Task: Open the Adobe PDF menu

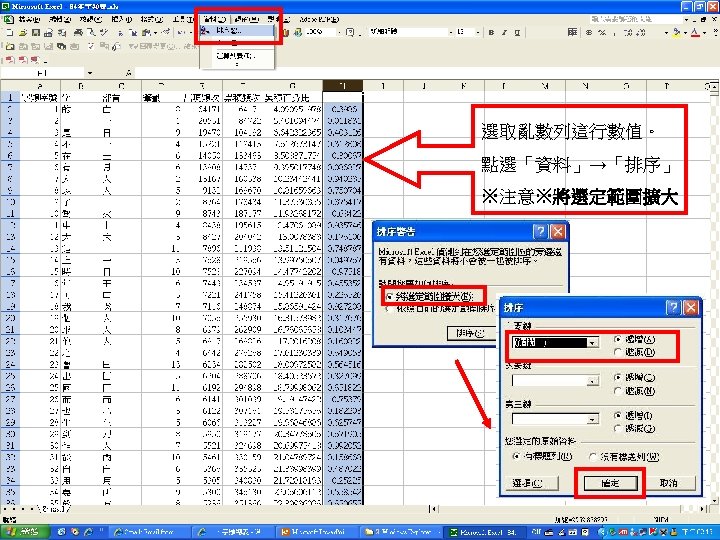Action: point(319,19)
